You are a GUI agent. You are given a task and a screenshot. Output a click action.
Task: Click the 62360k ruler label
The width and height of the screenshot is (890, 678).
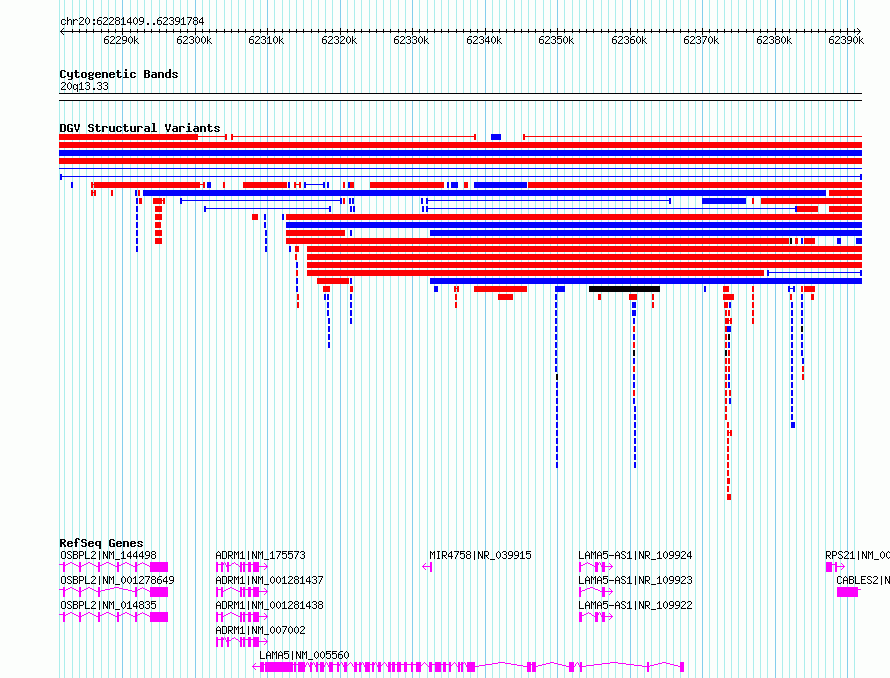coord(629,40)
